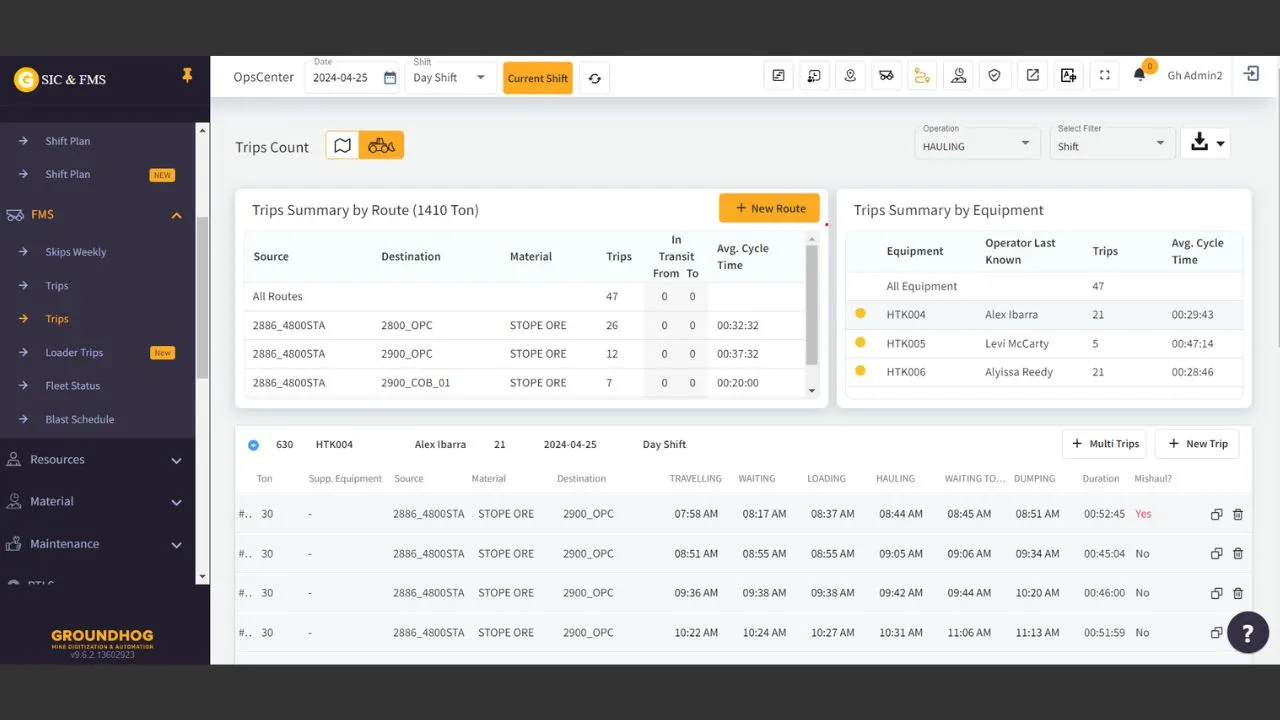Click the pin sidebar icon

tap(186, 75)
